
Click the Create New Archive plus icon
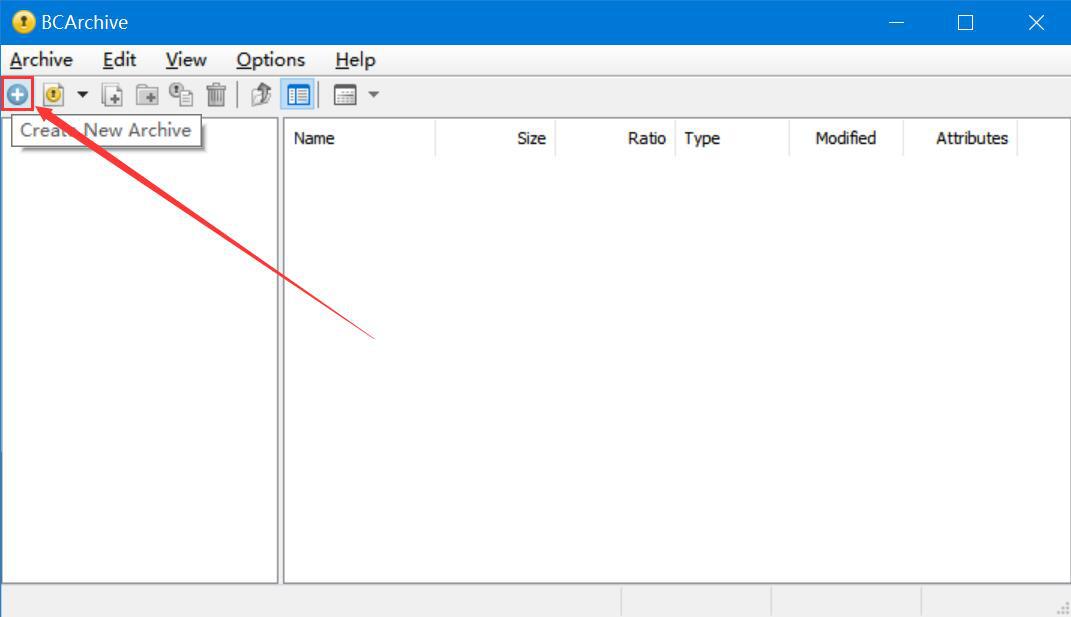click(x=18, y=94)
